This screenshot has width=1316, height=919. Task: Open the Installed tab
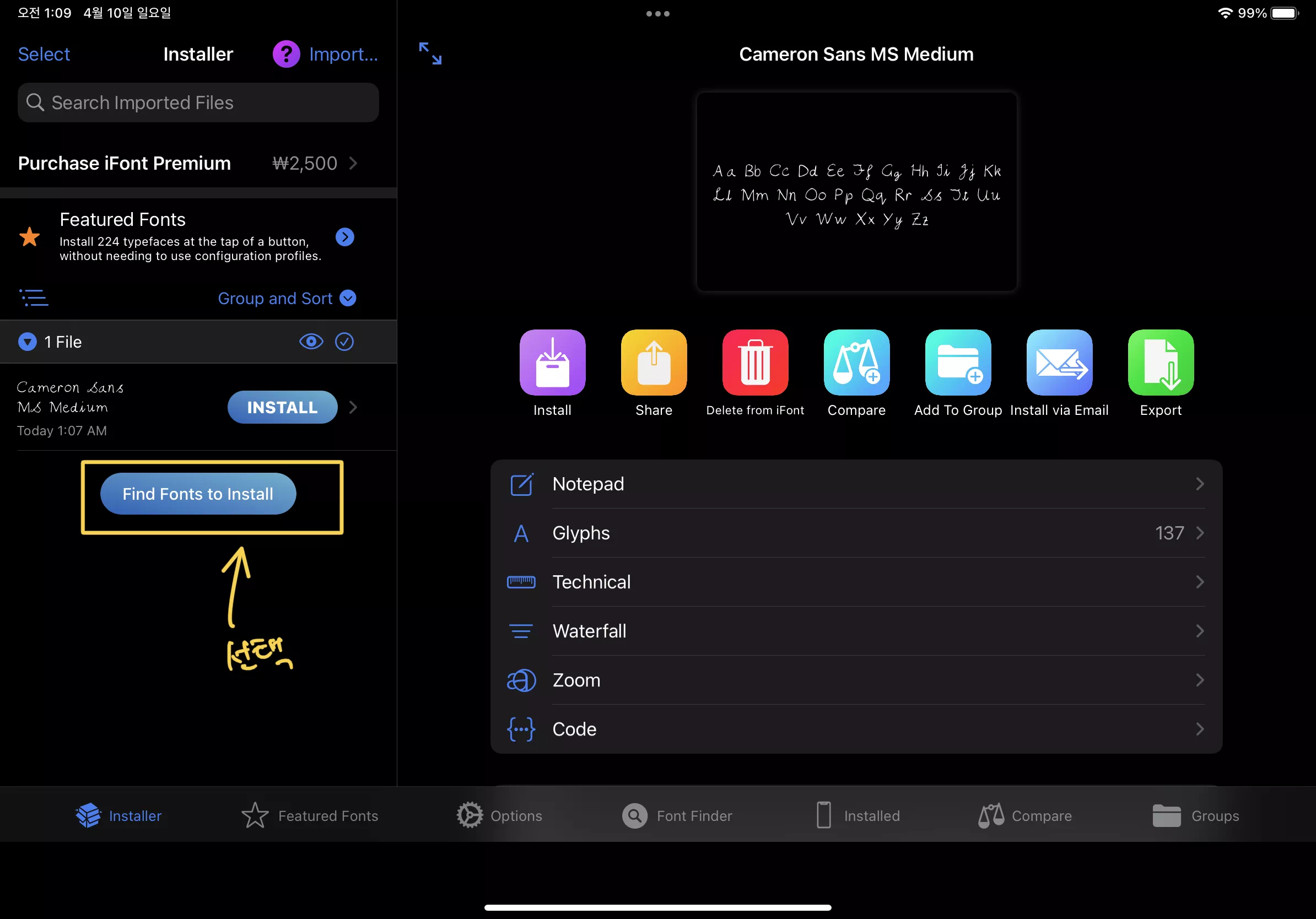pyautogui.click(x=858, y=815)
